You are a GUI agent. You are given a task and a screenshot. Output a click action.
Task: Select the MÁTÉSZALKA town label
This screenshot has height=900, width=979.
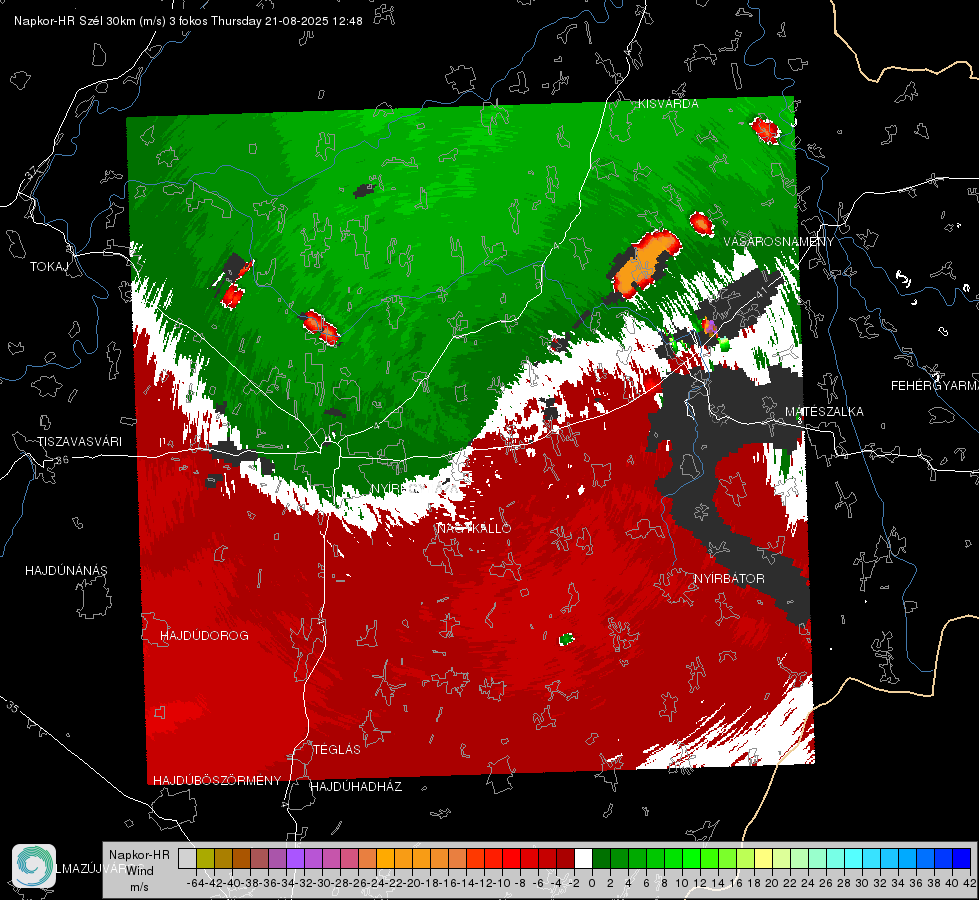click(824, 412)
